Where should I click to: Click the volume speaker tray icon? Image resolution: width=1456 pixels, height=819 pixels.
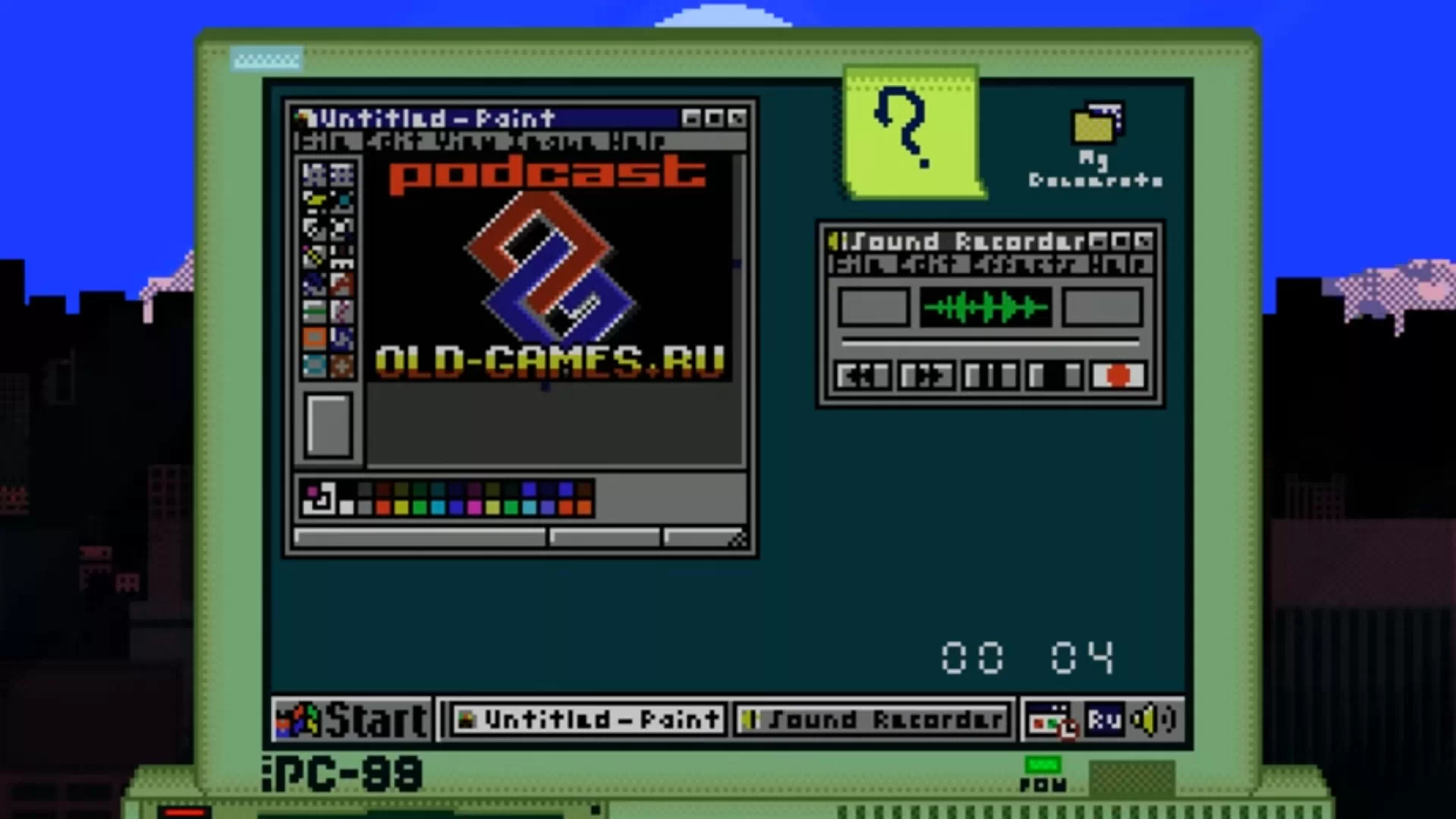coord(1153,719)
